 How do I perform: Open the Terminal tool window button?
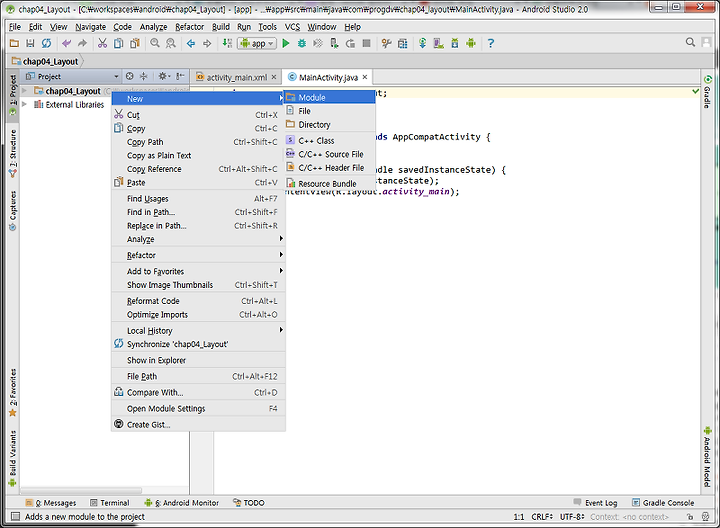point(110,503)
